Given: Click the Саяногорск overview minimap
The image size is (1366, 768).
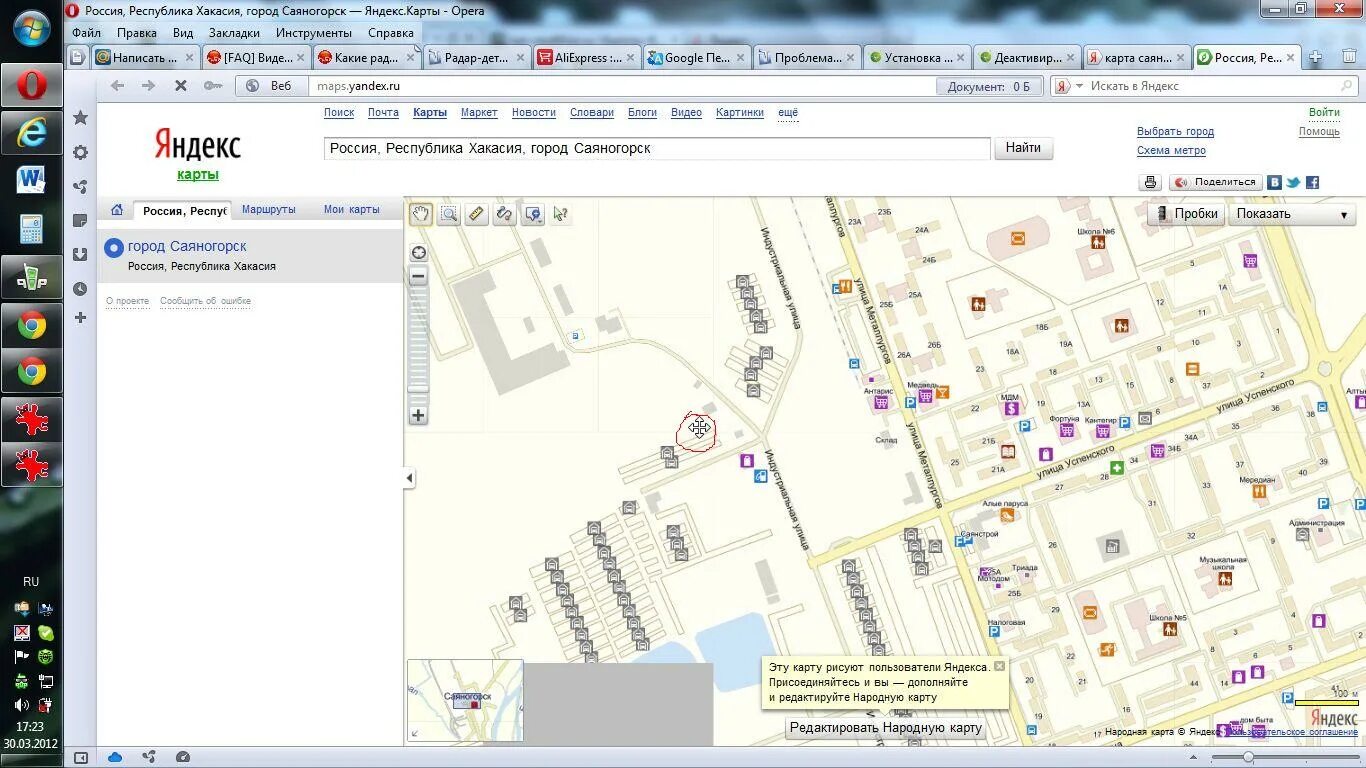Looking at the screenshot, I should (x=465, y=701).
